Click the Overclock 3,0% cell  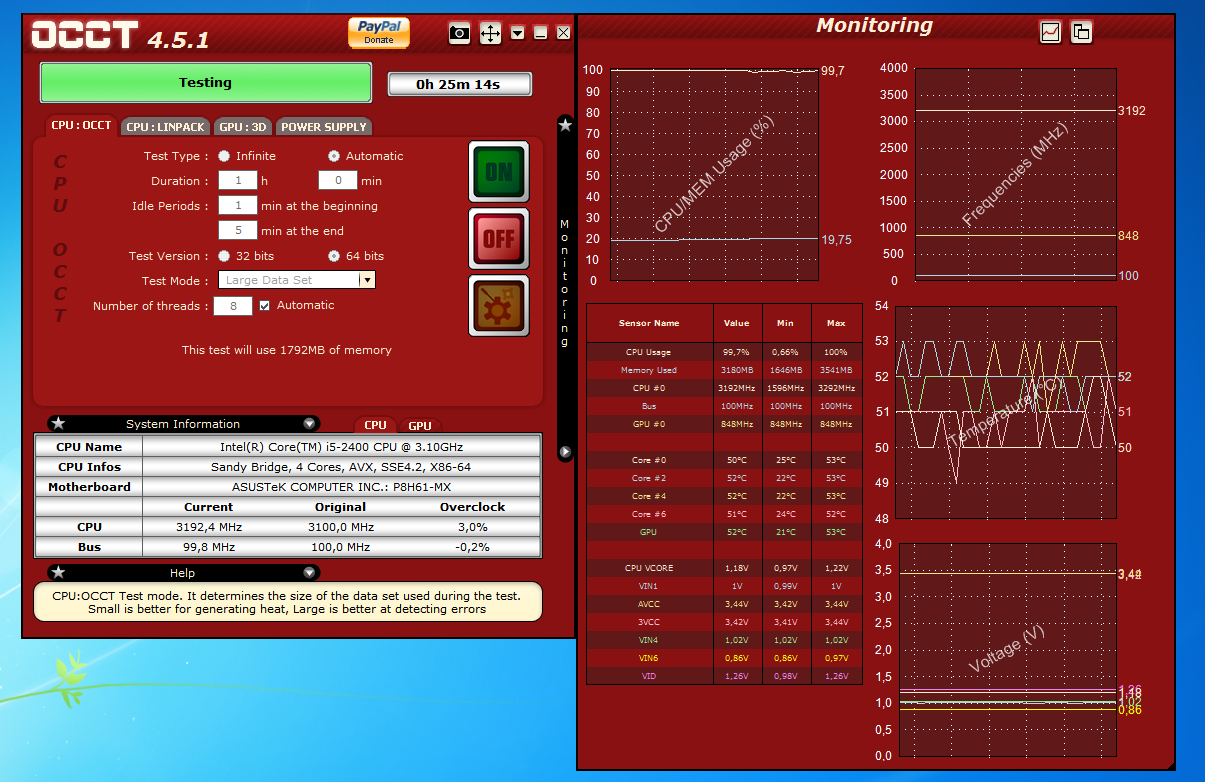[472, 527]
